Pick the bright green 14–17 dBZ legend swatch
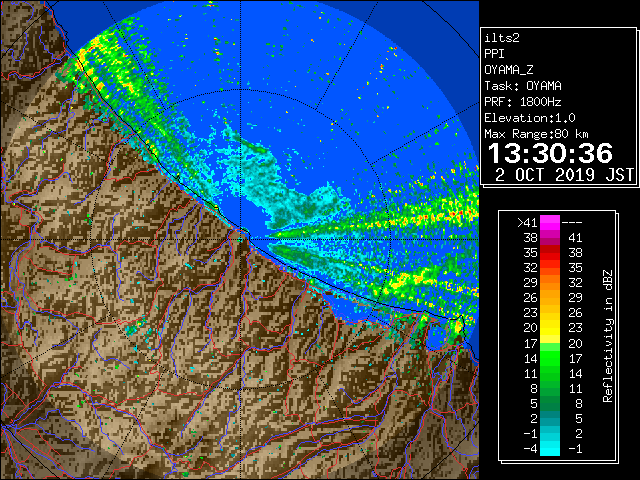The height and width of the screenshot is (480, 640). click(x=550, y=358)
